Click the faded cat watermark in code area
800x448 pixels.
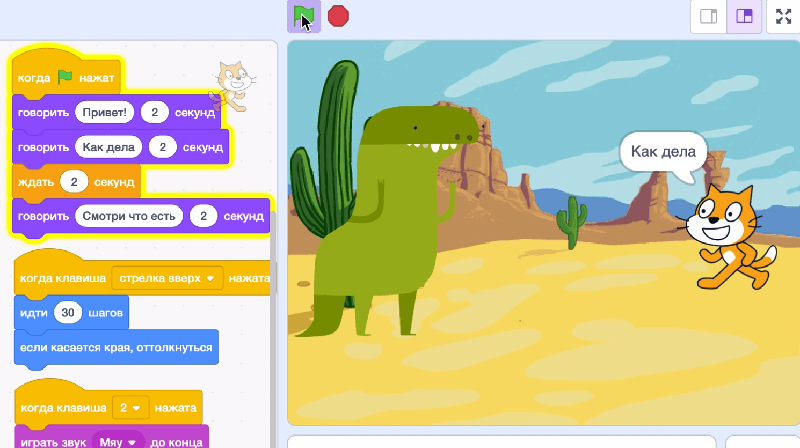click(x=234, y=84)
